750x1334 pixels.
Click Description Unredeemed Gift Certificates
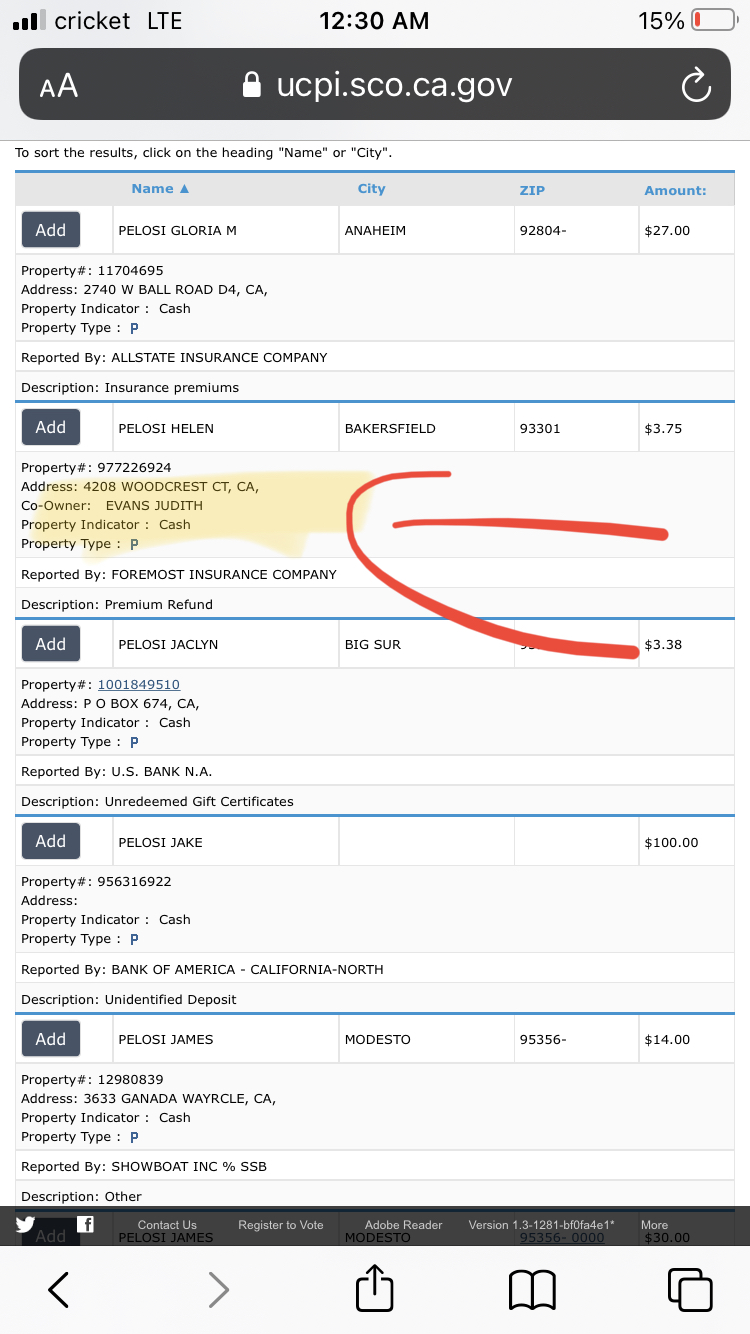pyautogui.click(x=157, y=802)
